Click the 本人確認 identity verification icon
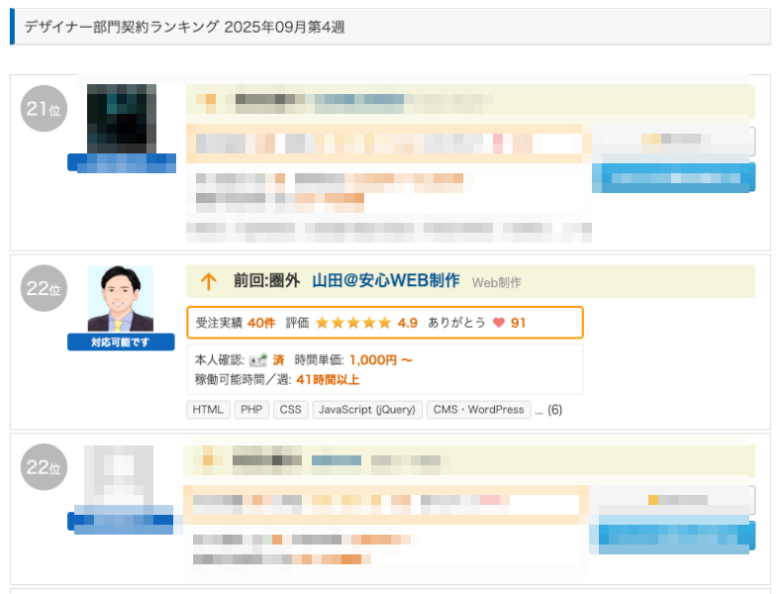Screen dimensions: 780x594 point(259,359)
